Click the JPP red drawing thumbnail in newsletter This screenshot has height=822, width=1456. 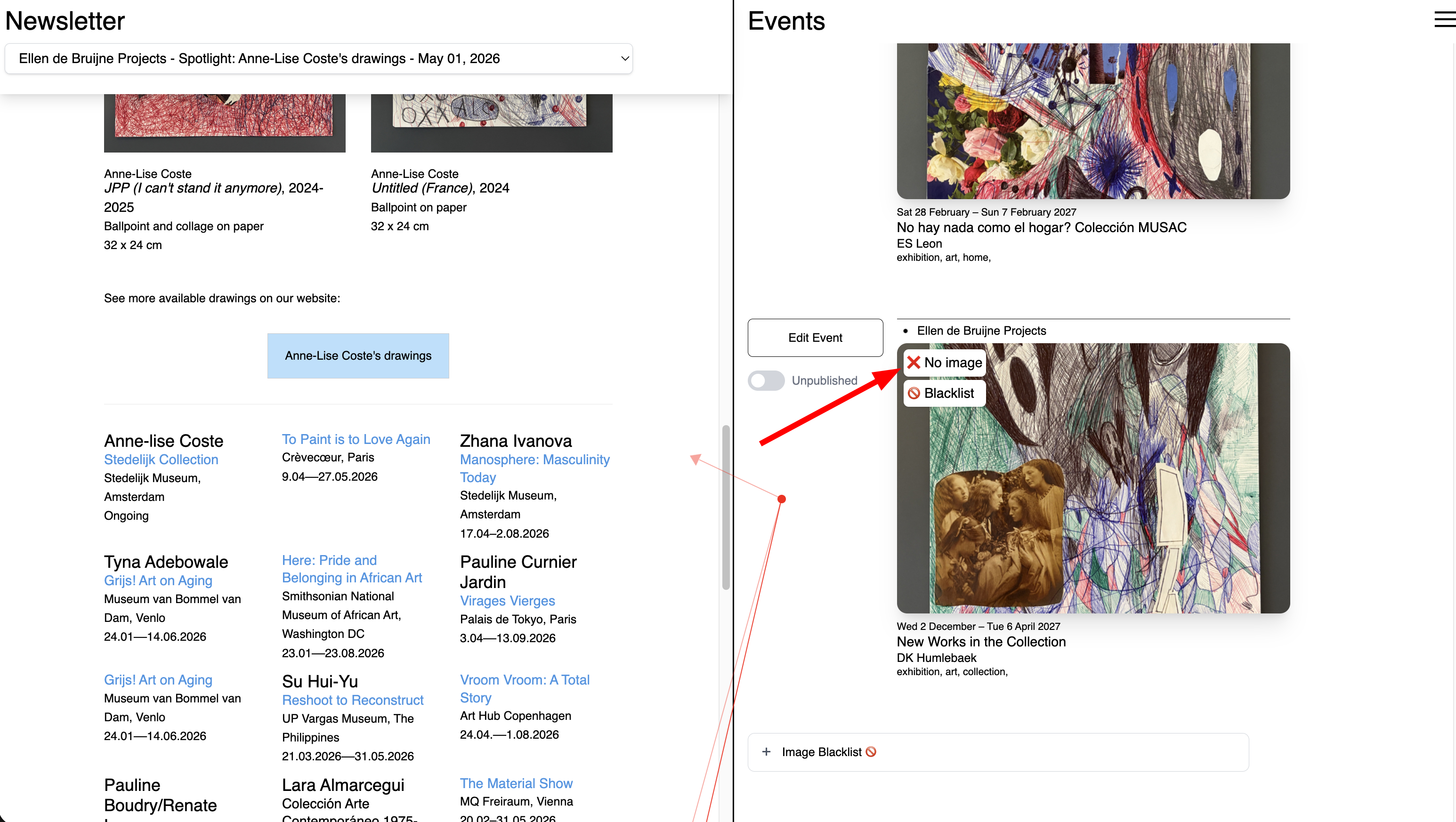(225, 123)
